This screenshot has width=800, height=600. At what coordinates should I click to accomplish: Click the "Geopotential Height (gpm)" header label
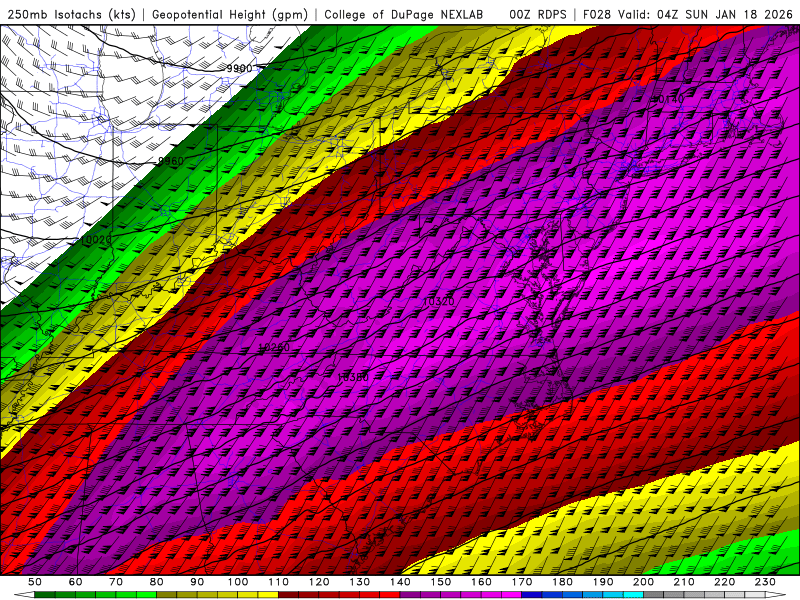click(230, 14)
